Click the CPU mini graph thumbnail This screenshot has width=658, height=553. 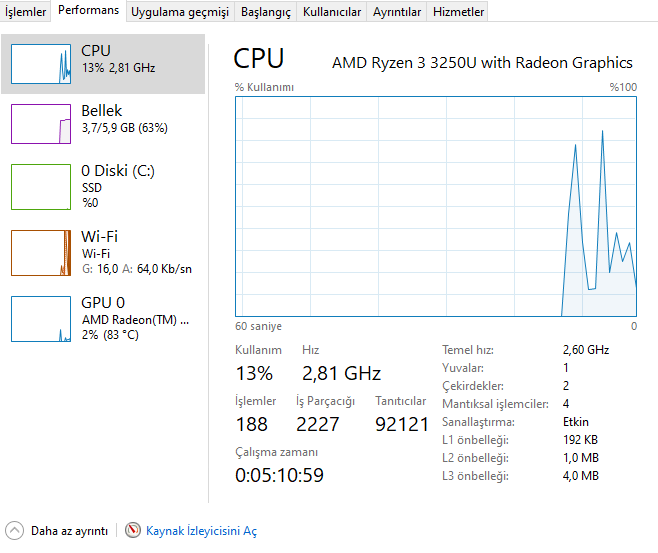[41, 63]
